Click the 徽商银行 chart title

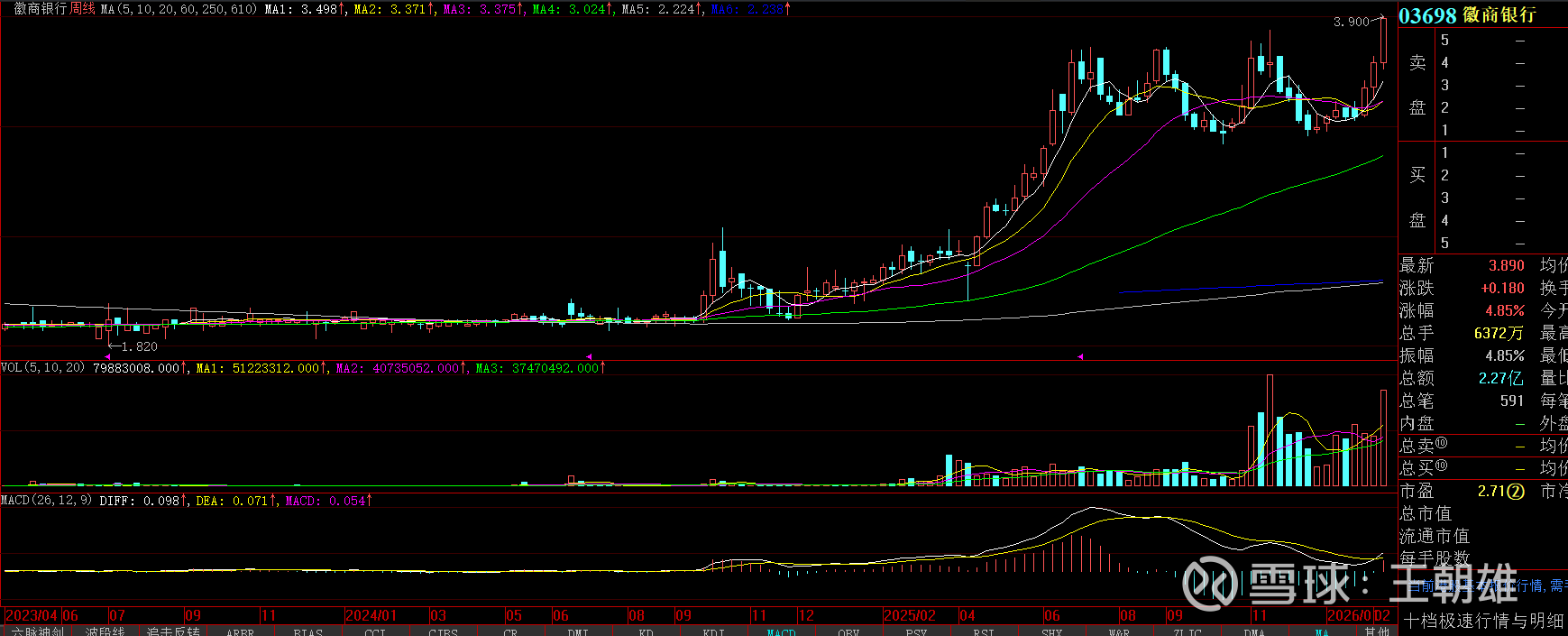click(x=41, y=8)
